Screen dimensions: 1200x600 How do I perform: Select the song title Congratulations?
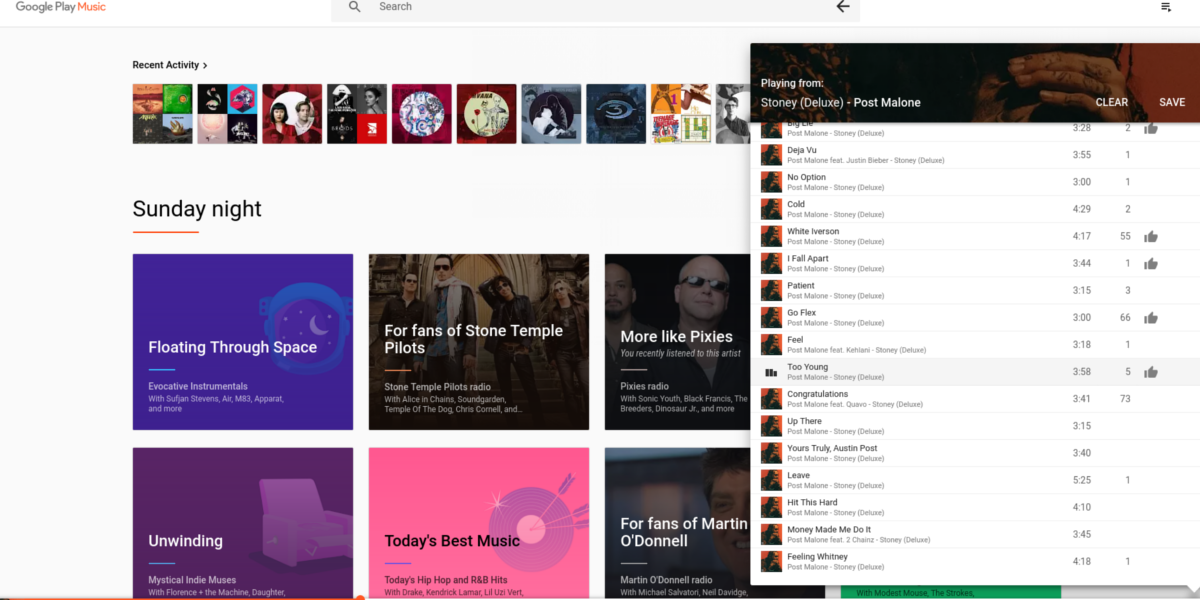pos(817,394)
